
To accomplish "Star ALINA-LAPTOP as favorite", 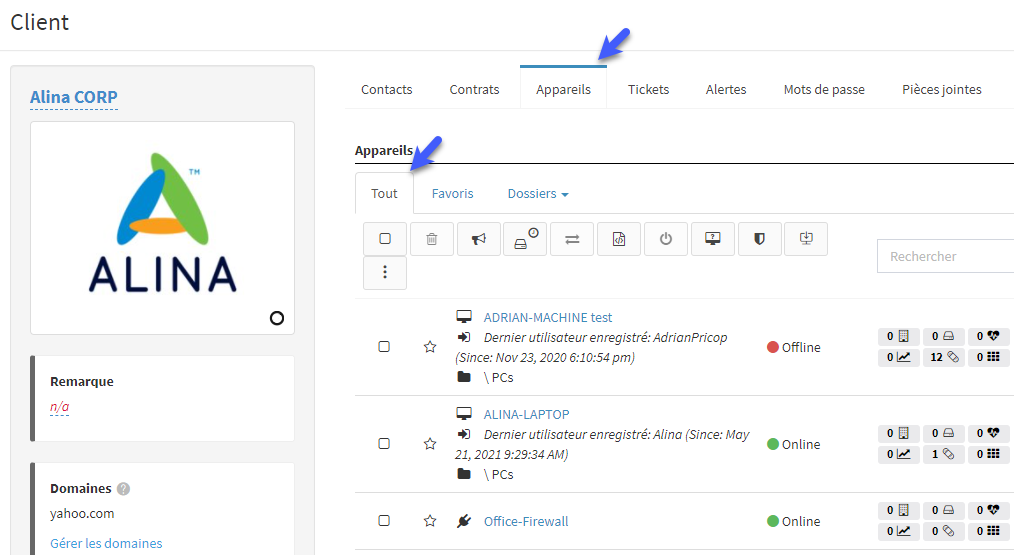I will pos(429,444).
